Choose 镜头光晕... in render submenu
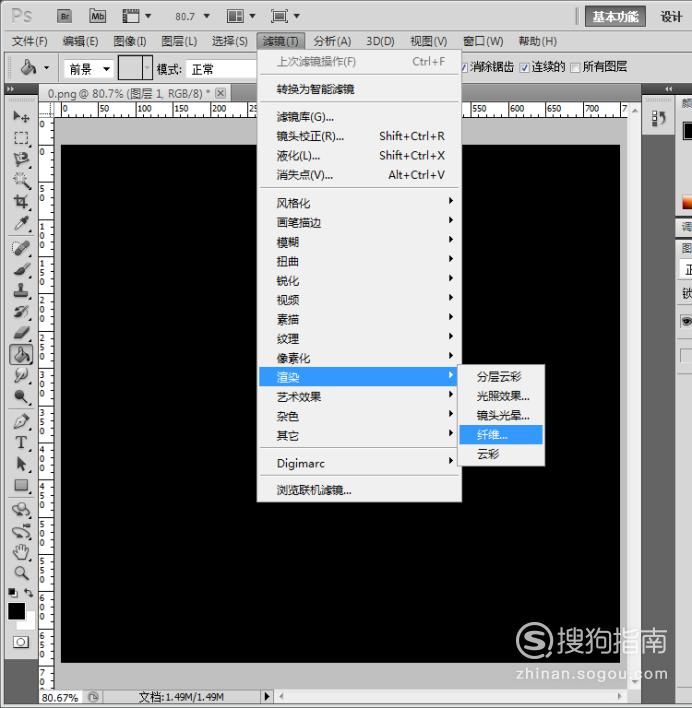 point(501,415)
